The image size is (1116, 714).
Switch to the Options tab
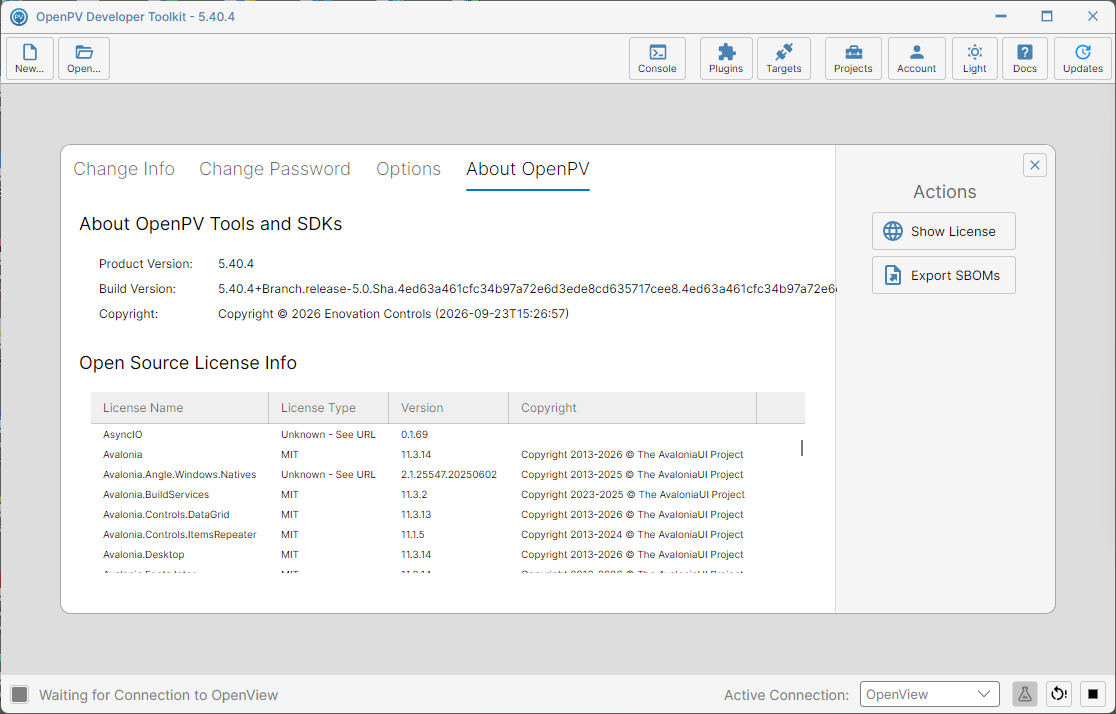[409, 169]
